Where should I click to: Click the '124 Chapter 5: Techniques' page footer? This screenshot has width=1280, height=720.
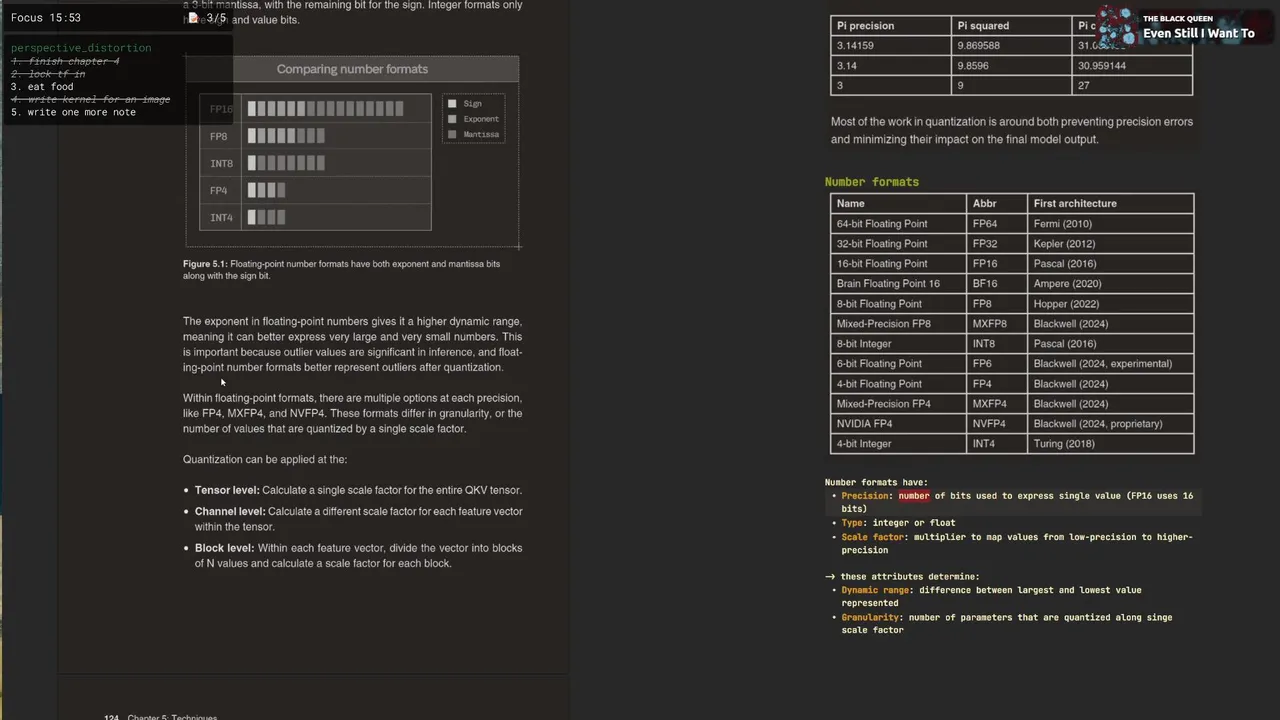click(160, 717)
